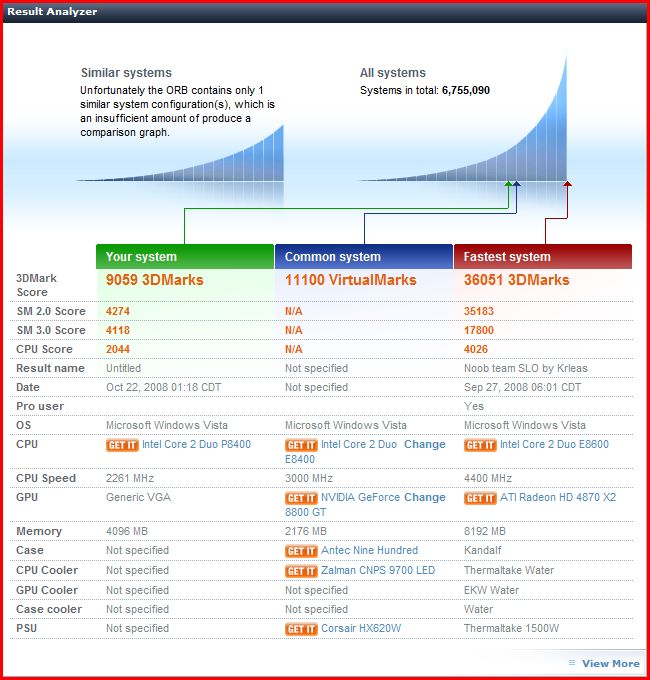Viewport: 650px width, 680px height.
Task: Click the SM 3.0 Score value 4118
Action: pos(118,330)
